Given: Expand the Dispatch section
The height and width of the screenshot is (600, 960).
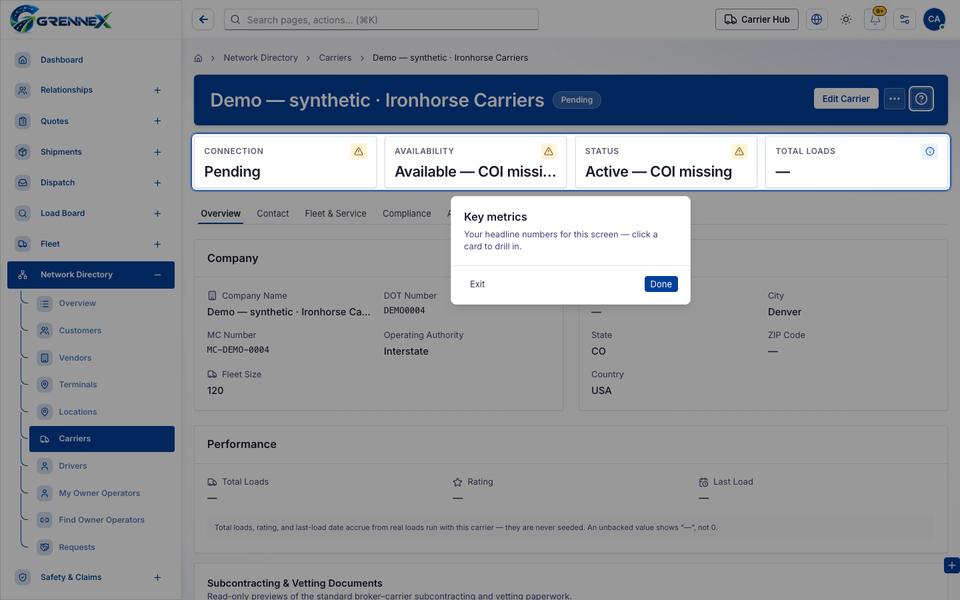Looking at the screenshot, I should pyautogui.click(x=157, y=182).
